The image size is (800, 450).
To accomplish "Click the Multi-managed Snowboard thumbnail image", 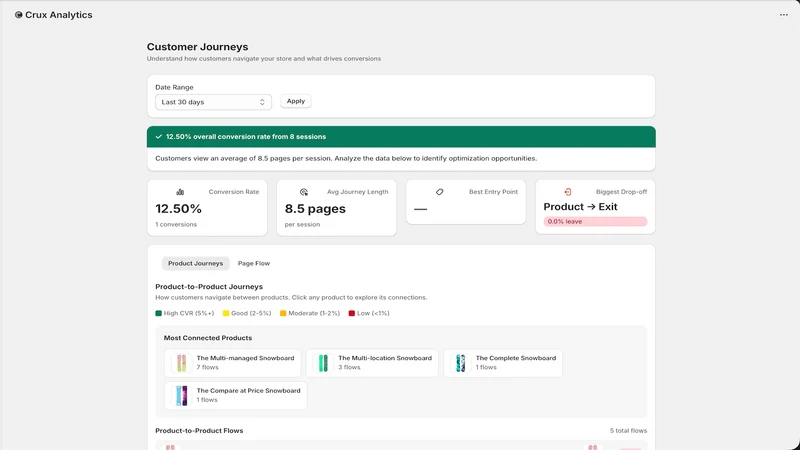I will [182, 363].
